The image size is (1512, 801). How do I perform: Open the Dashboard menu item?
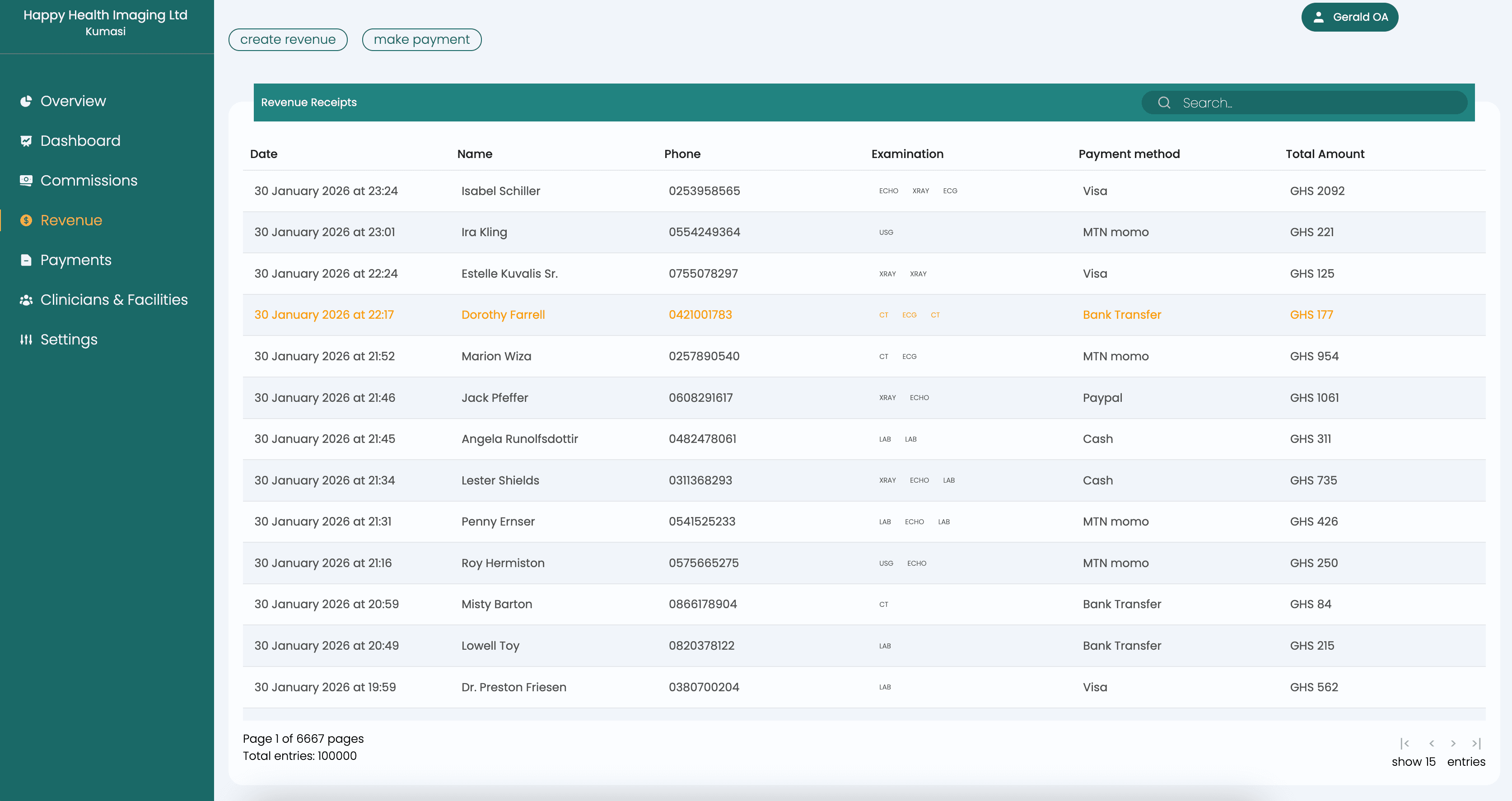pos(80,141)
